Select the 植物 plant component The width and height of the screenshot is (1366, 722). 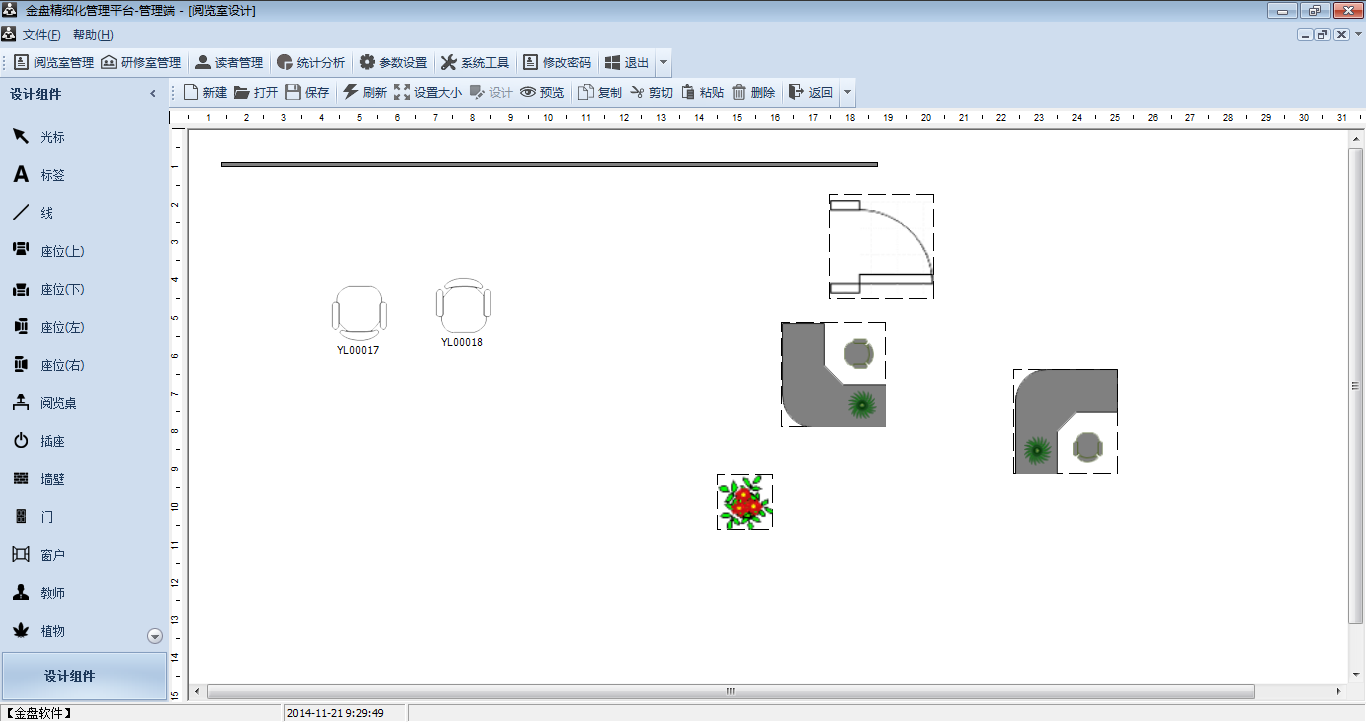pyautogui.click(x=40, y=631)
